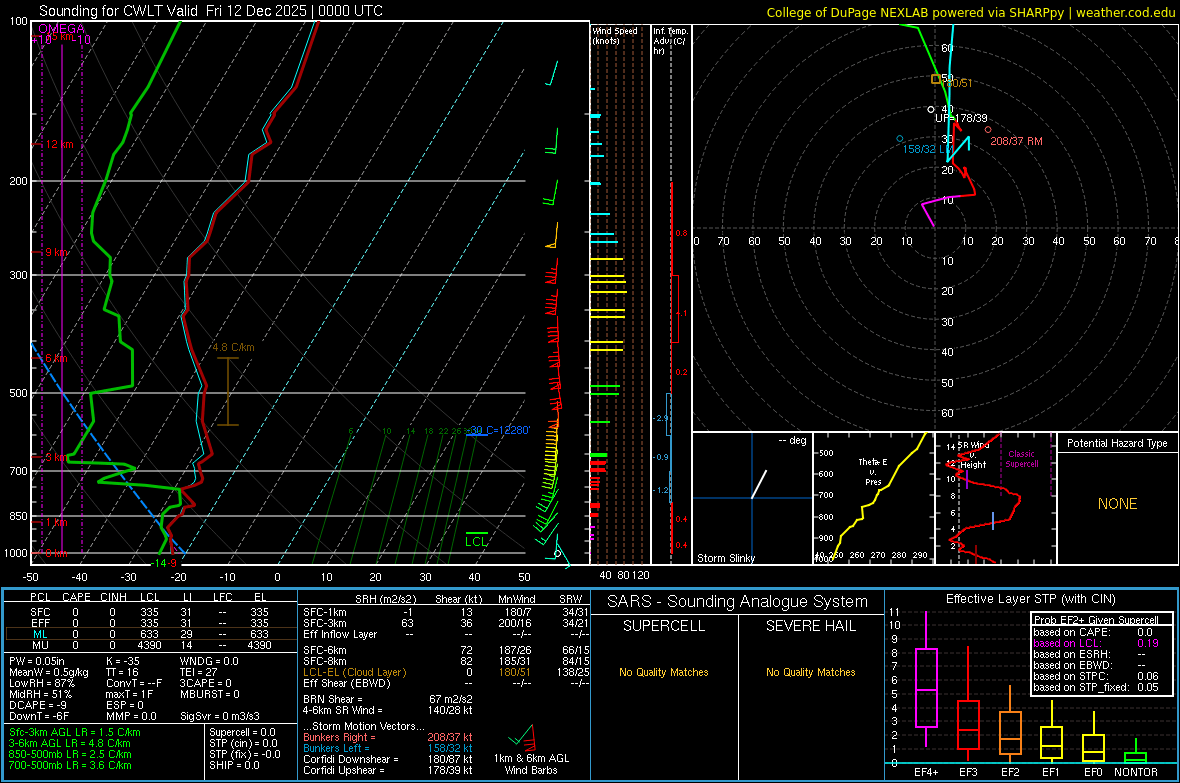Select the SFC-1km row in the SRH table
1180x783 pixels.
pos(446,612)
